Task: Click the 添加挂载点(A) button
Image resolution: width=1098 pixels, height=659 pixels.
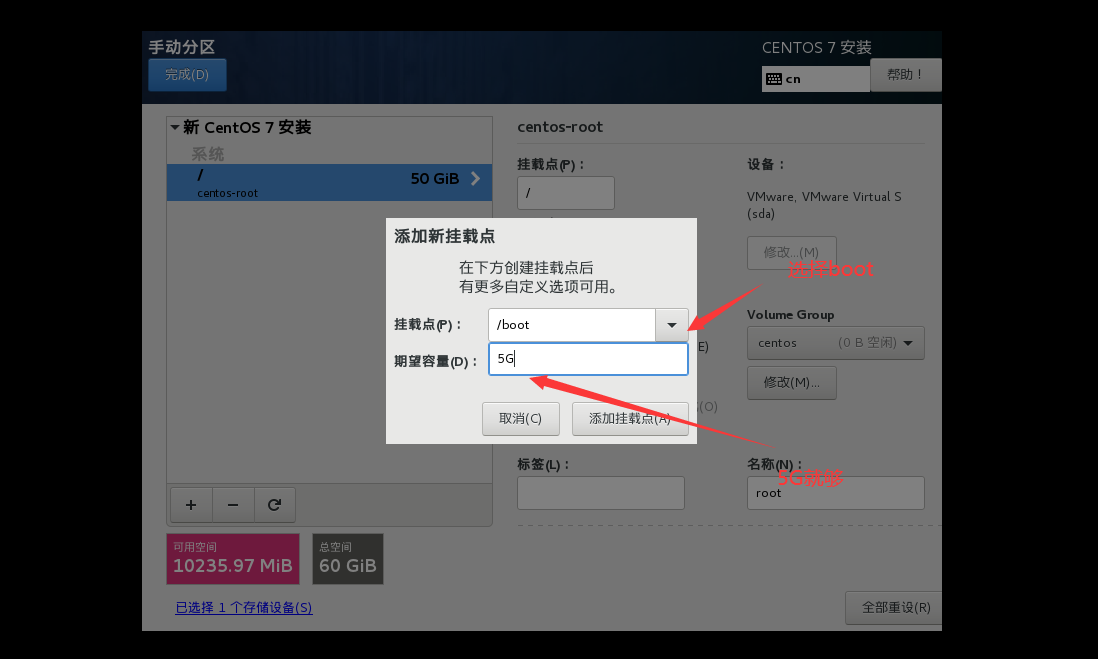Action: [630, 419]
